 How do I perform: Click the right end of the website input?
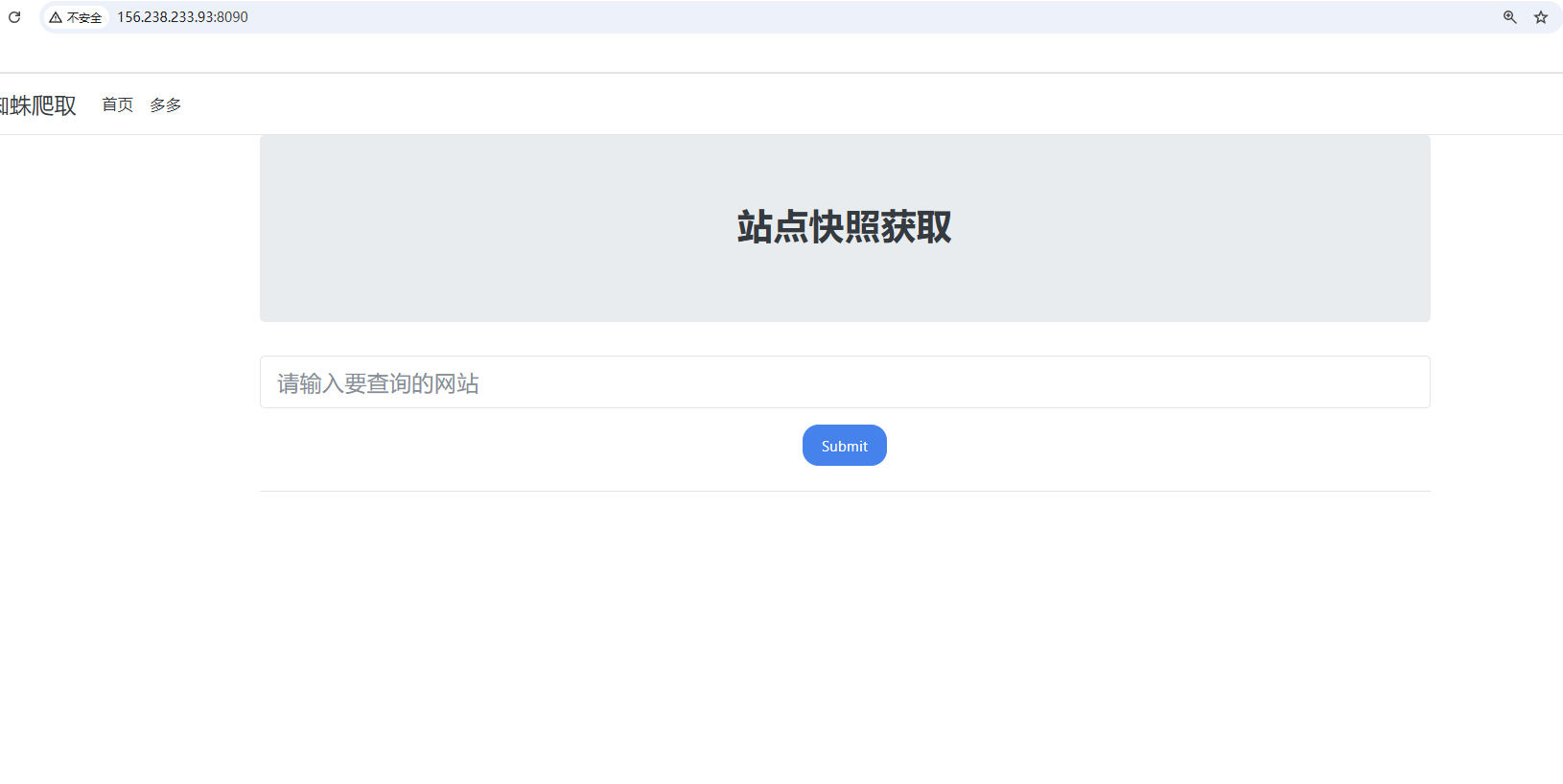tap(1390, 382)
